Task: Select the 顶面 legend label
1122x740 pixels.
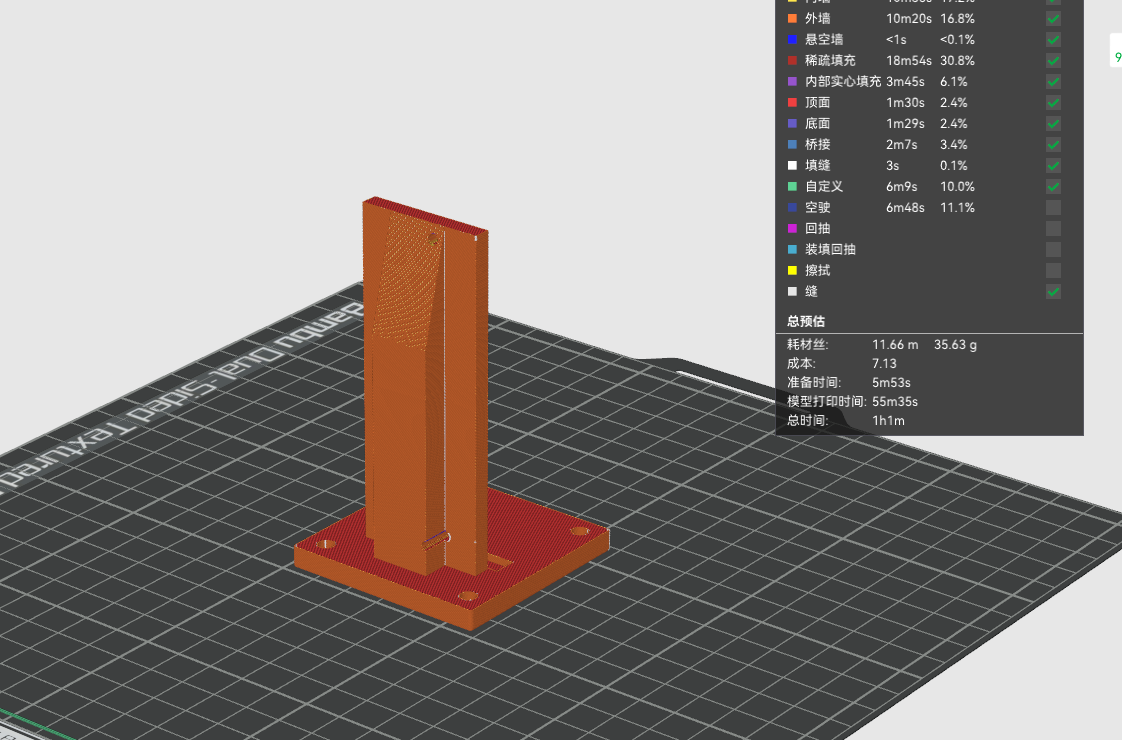Action: coord(818,102)
